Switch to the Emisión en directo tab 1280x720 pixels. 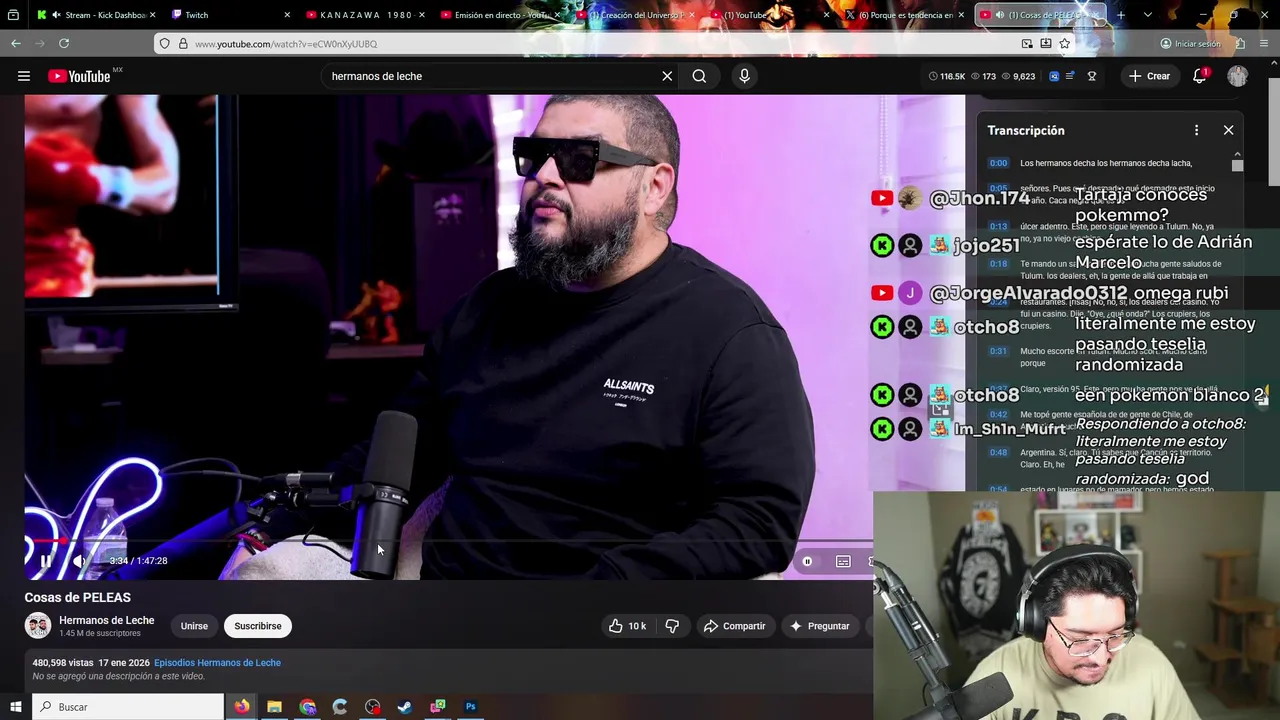[499, 15]
